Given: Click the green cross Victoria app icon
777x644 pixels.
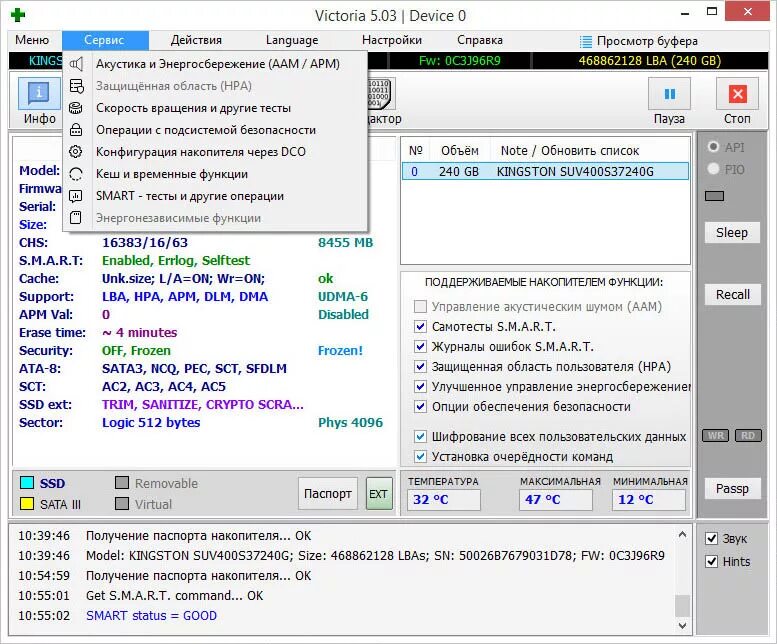Looking at the screenshot, I should coord(18,15).
